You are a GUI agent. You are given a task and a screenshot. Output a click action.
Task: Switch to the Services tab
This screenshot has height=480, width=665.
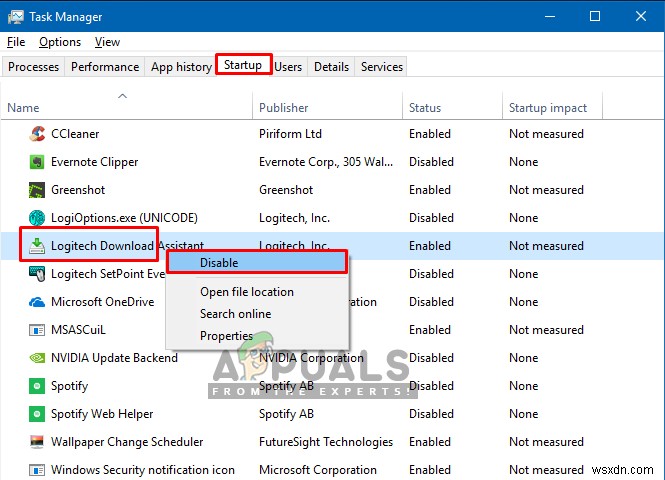point(382,67)
